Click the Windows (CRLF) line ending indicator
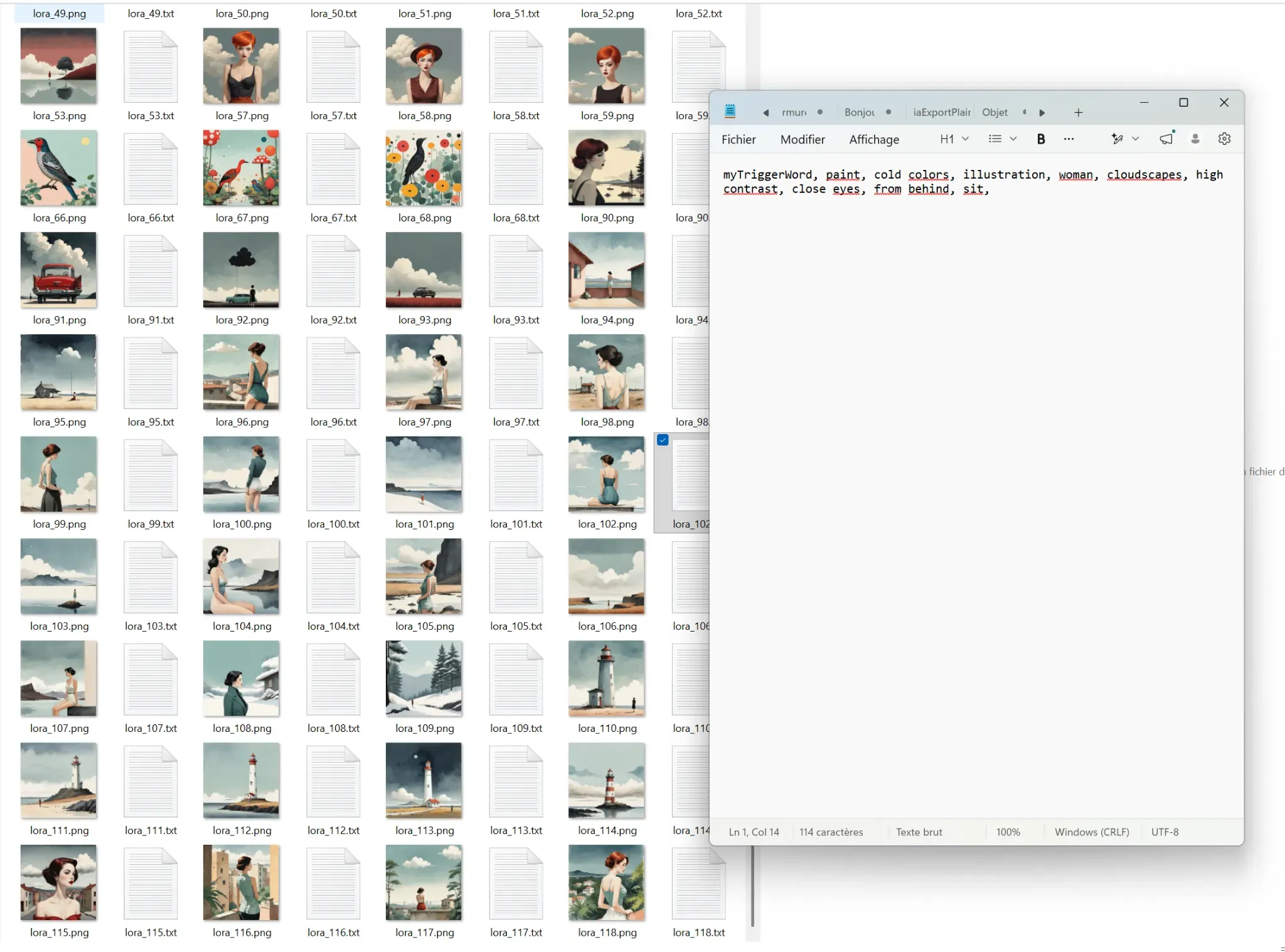 pos(1092,832)
